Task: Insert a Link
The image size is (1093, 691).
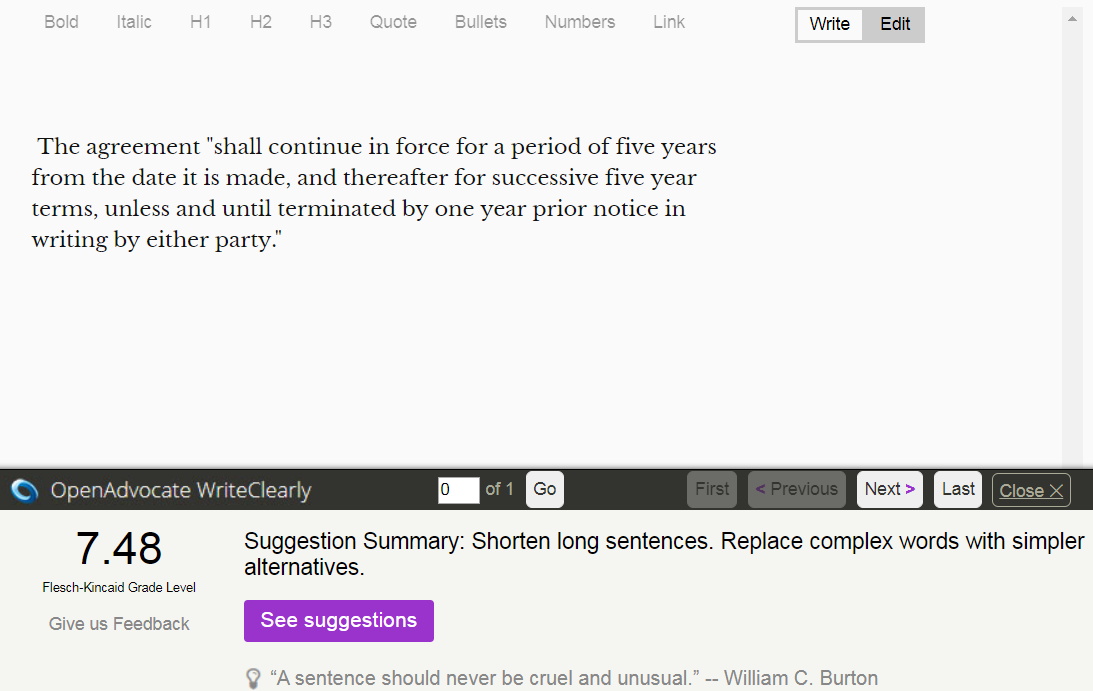Action: click(x=669, y=22)
